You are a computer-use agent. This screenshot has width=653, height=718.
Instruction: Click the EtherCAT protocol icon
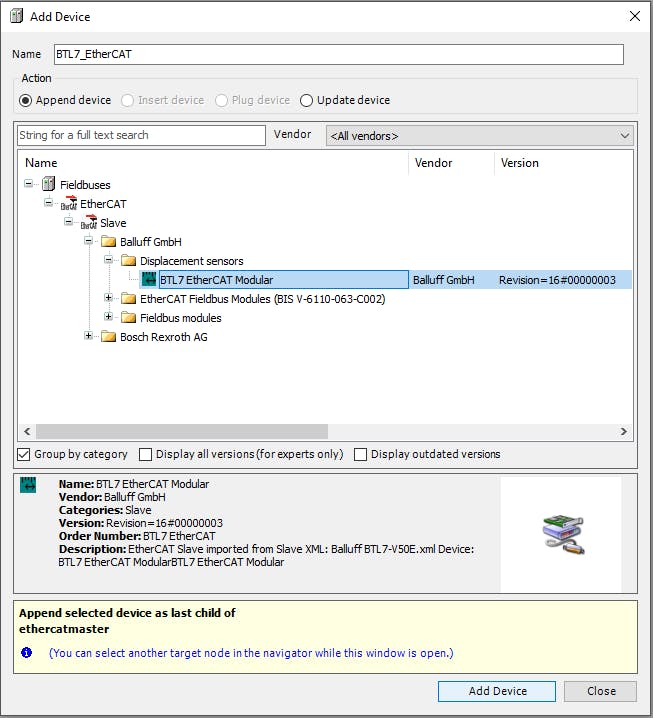tap(69, 203)
